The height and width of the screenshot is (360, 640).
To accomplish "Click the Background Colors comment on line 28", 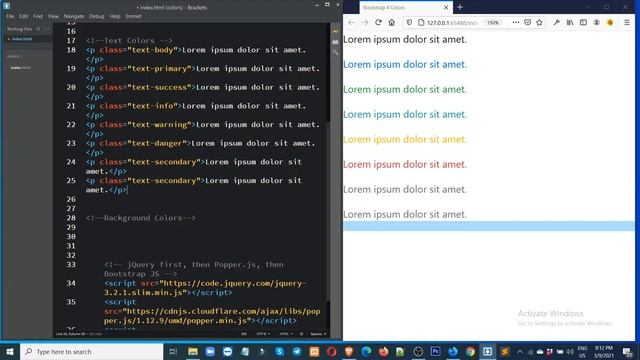I will pos(140,218).
